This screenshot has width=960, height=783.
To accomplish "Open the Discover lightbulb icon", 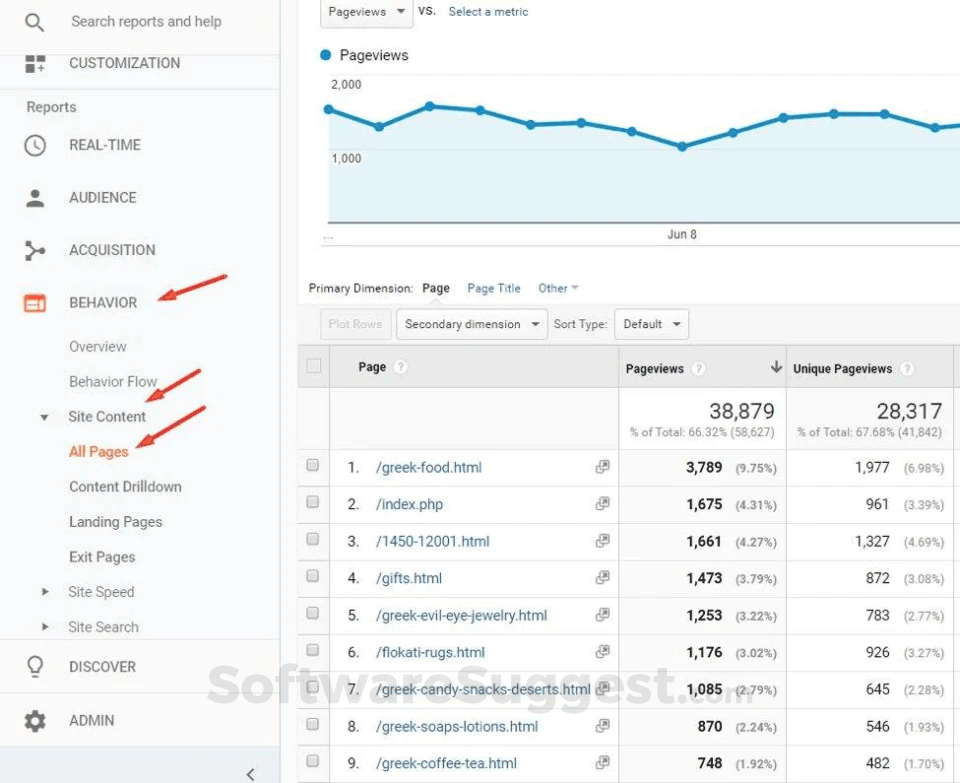I will [35, 667].
